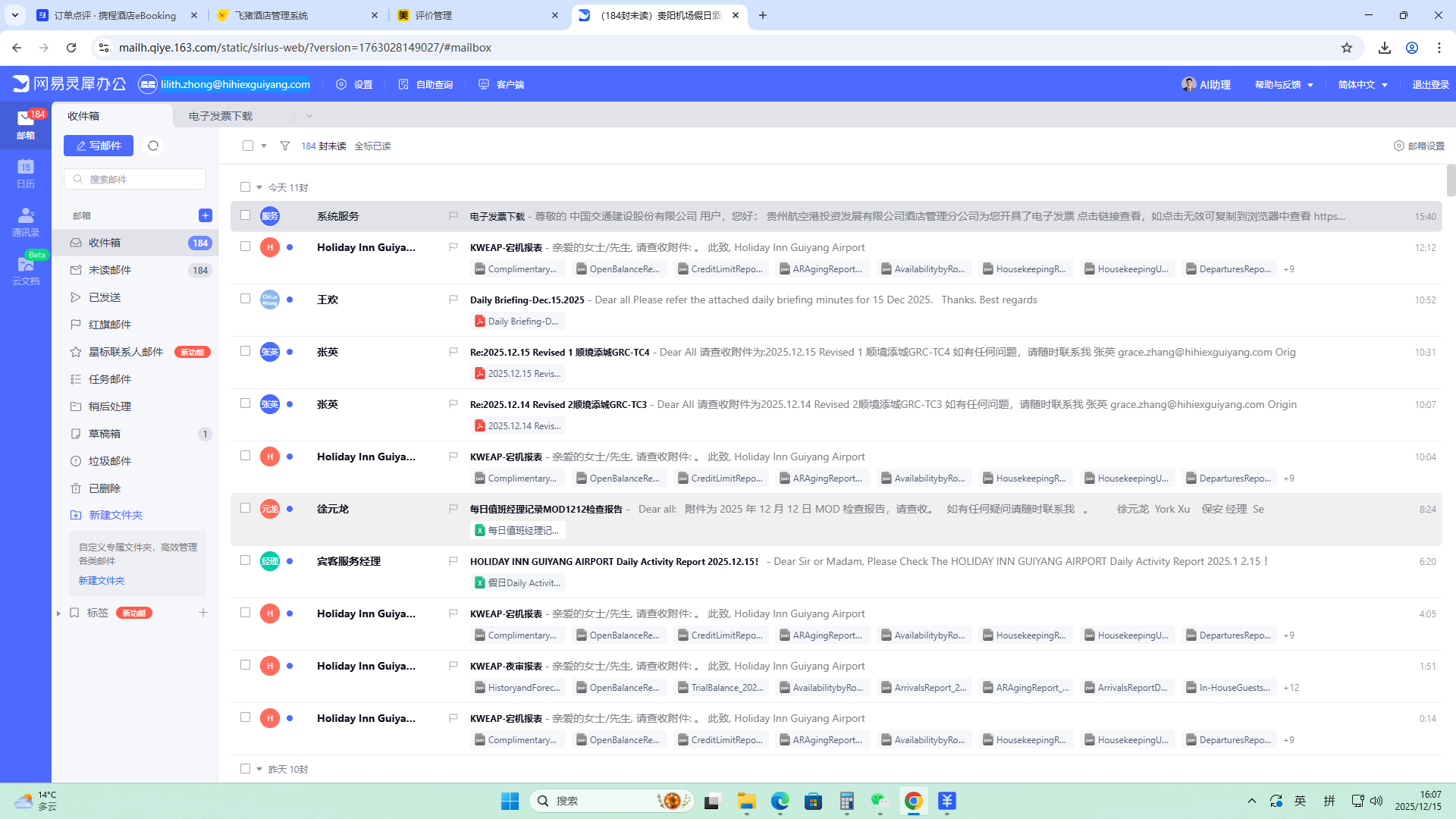This screenshot has width=1456, height=819.
Task: Click the refresh mailbox icon
Action: [x=153, y=146]
